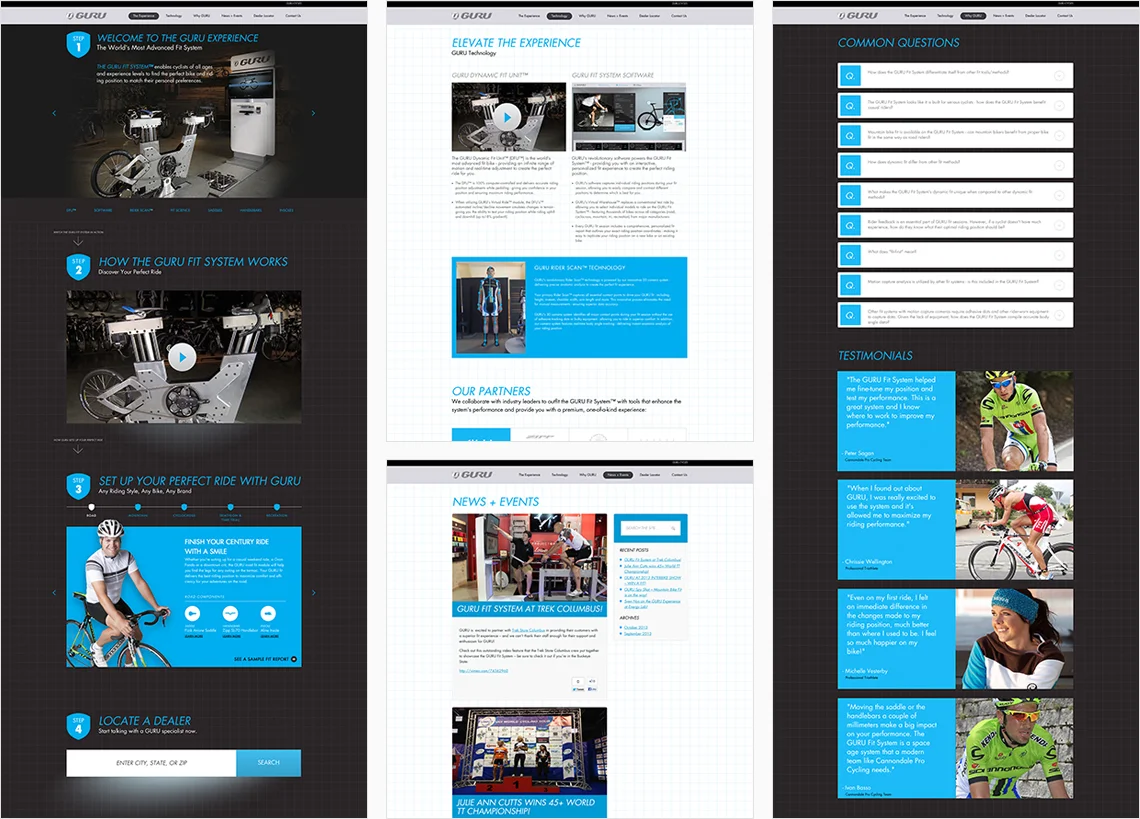Open The Experience tab on Experience page
Screen dimensions: 1140x819
pos(143,15)
